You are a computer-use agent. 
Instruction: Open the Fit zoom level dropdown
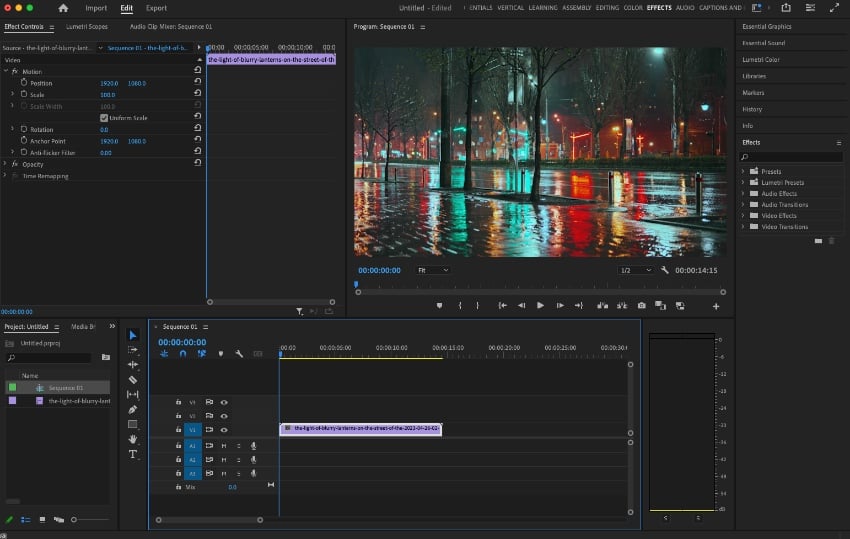432,270
